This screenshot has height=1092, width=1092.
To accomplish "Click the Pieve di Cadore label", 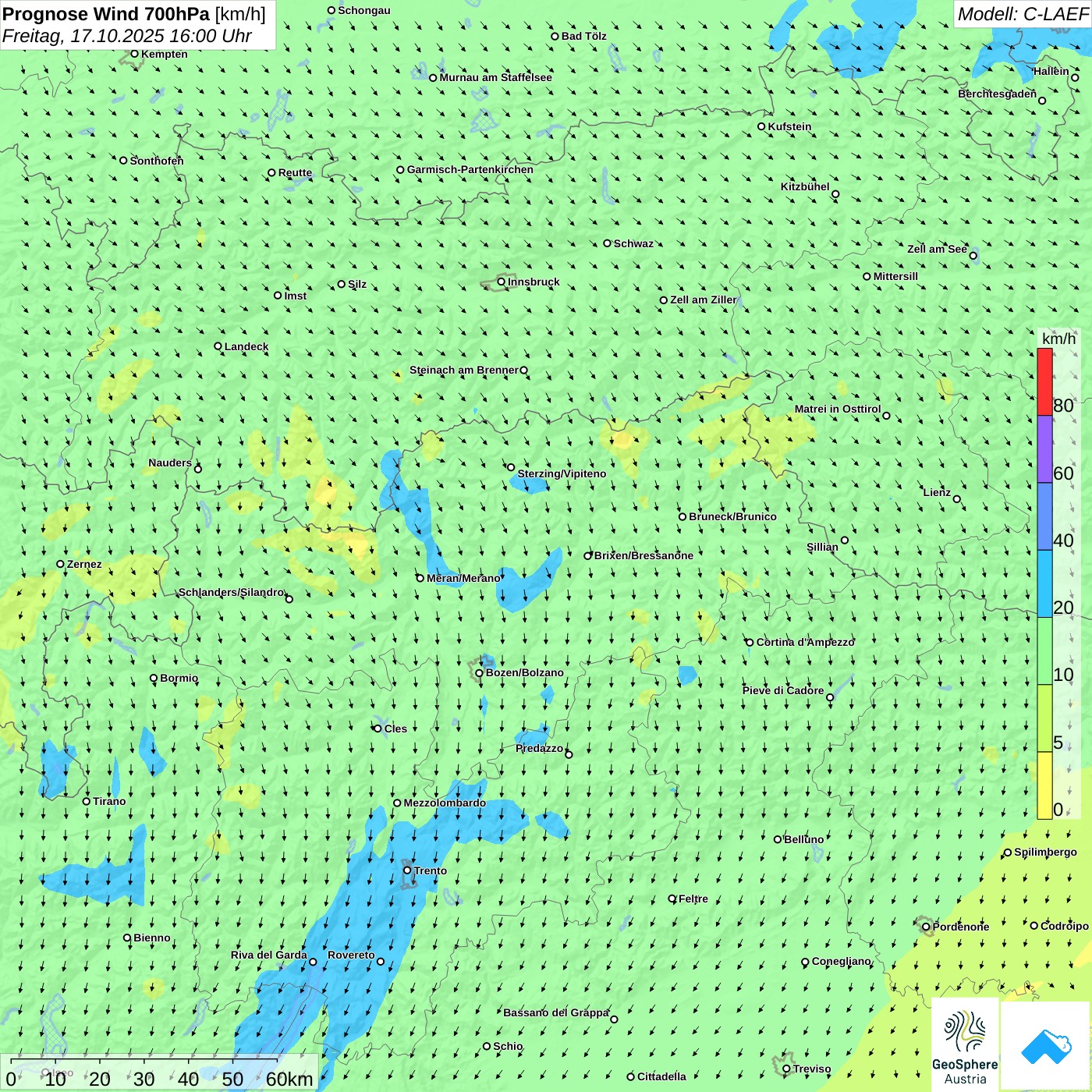I will [783, 690].
